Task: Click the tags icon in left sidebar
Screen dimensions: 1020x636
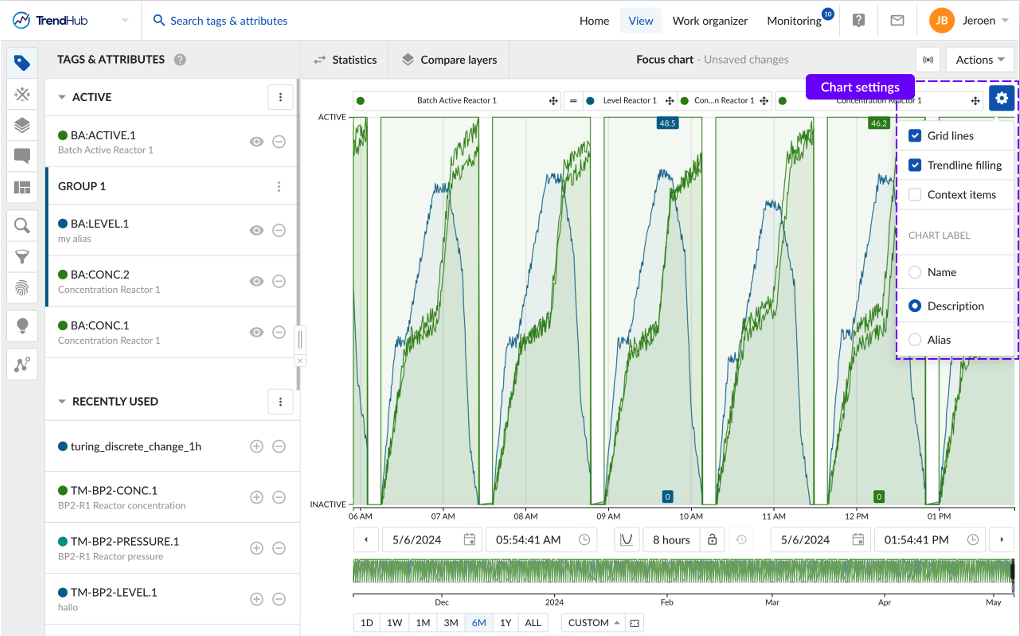Action: [22, 63]
